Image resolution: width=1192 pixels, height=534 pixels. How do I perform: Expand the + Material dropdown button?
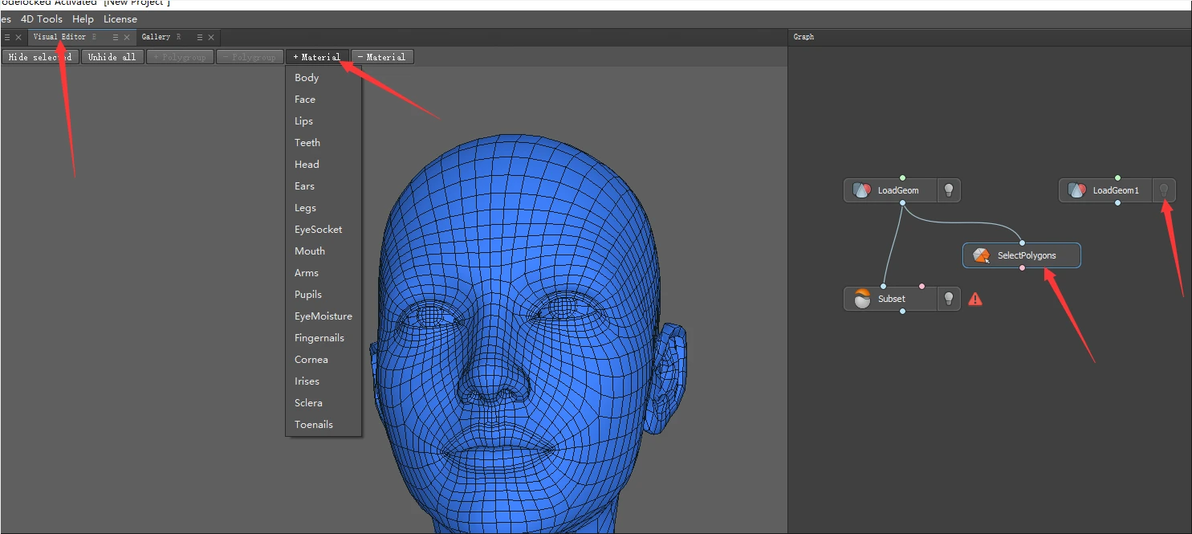pyautogui.click(x=317, y=57)
